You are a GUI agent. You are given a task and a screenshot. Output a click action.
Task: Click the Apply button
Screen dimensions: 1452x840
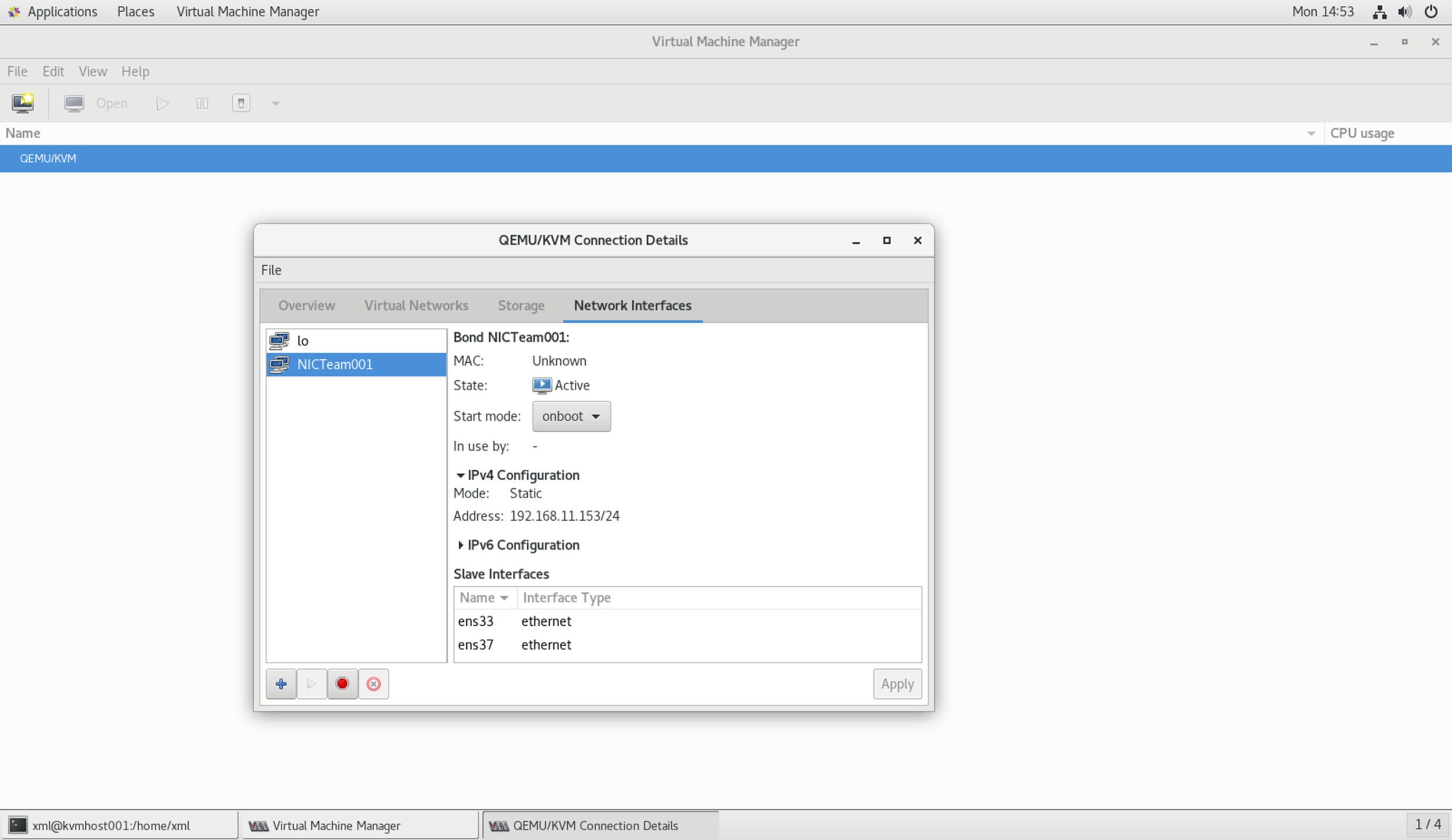[898, 684]
